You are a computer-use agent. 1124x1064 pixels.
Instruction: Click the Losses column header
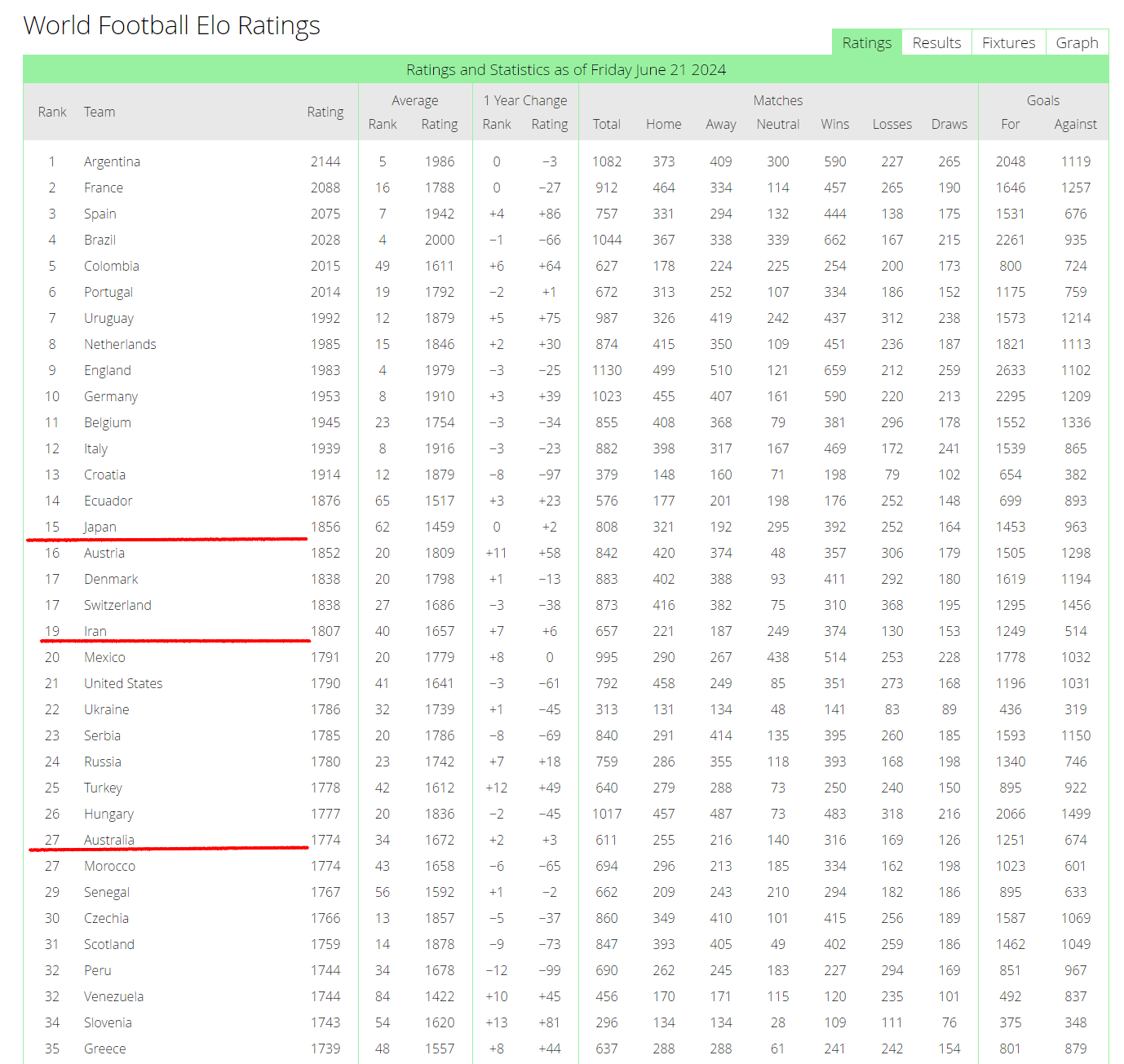point(892,124)
